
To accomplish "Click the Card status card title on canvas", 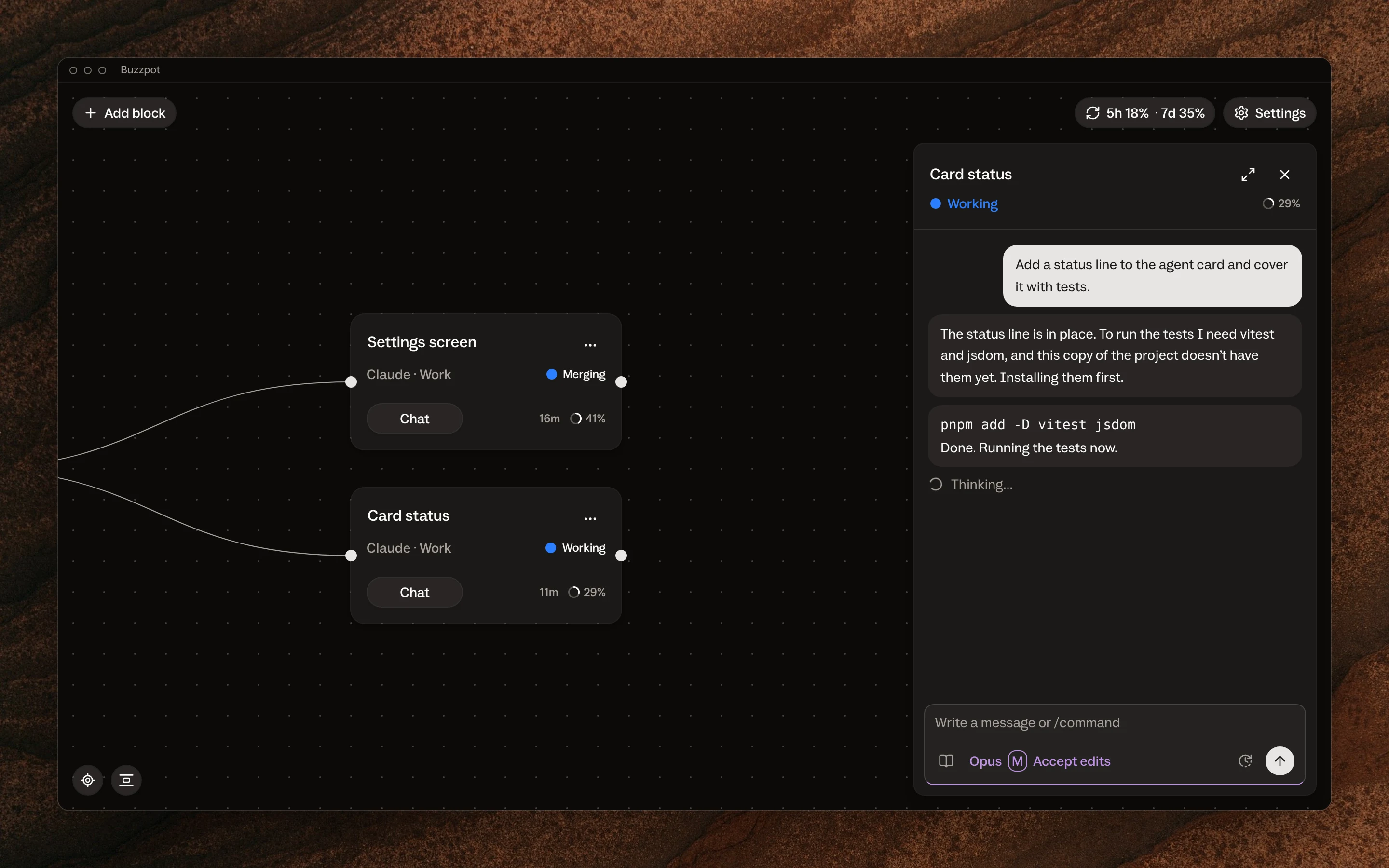I will pos(409,515).
